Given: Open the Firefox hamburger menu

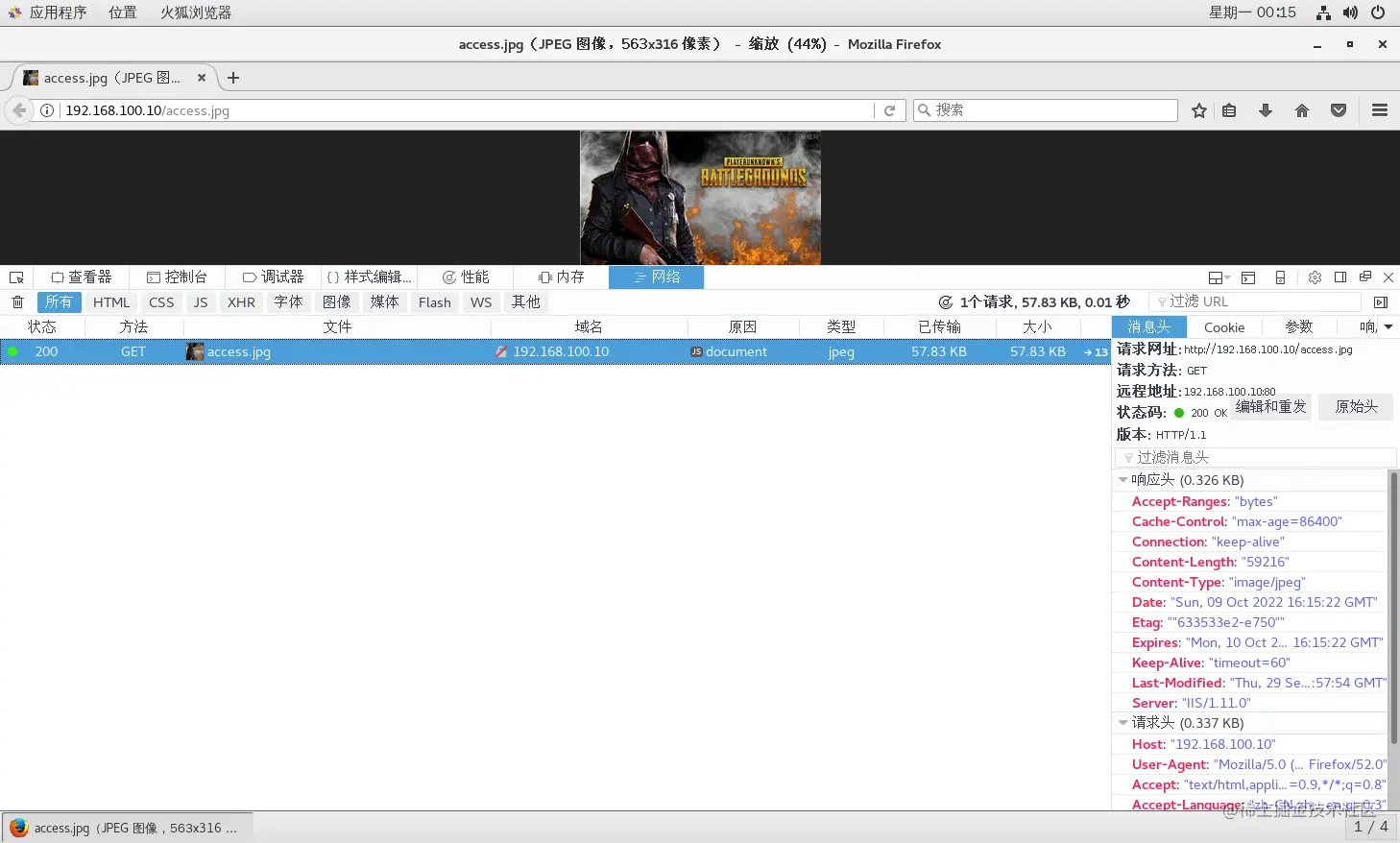Looking at the screenshot, I should tap(1380, 110).
